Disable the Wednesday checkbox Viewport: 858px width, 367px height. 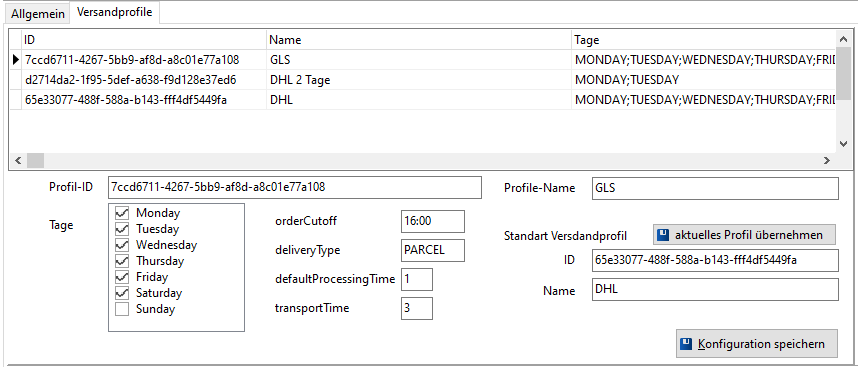pyautogui.click(x=122, y=244)
